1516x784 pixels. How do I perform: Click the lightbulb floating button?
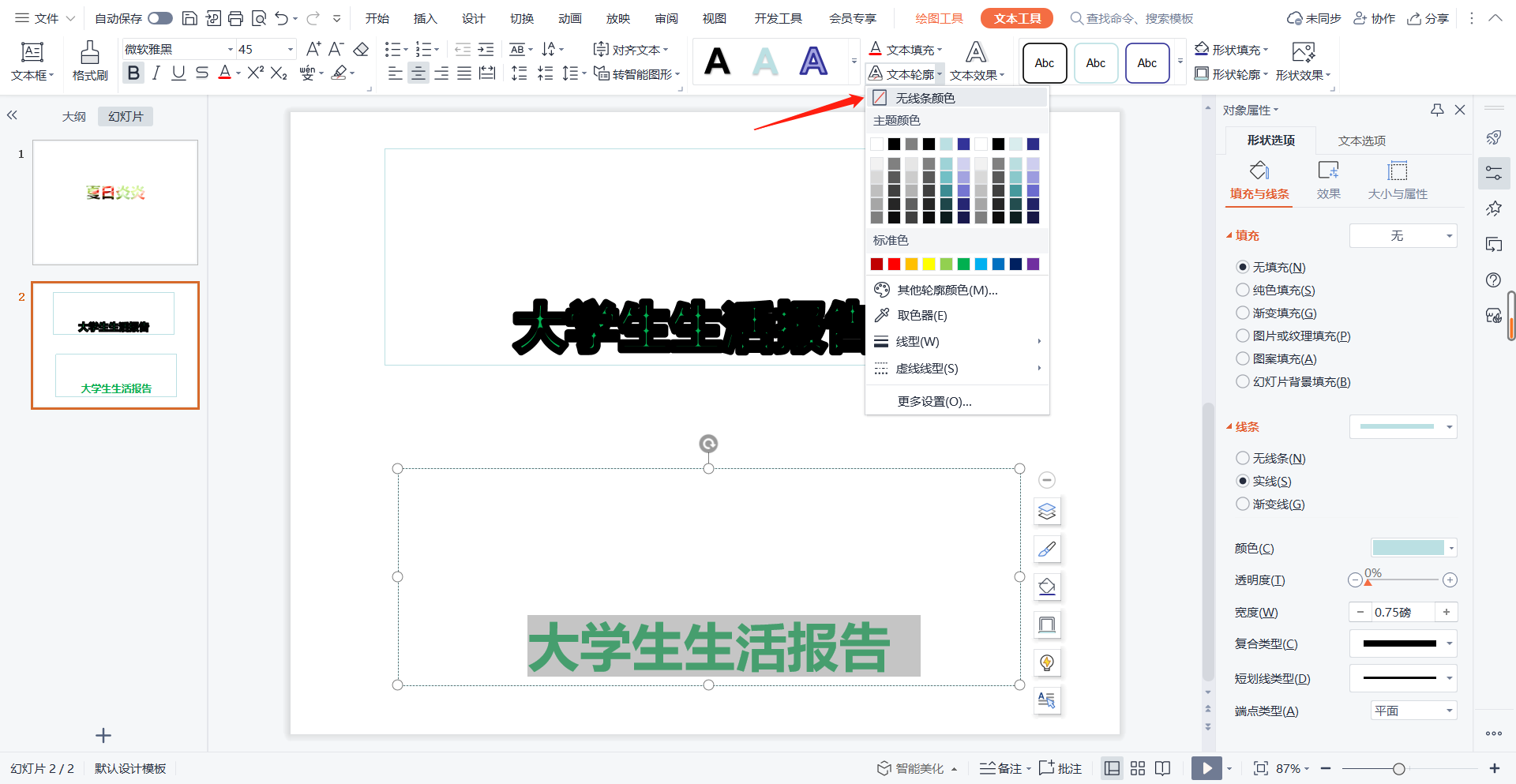1047,663
